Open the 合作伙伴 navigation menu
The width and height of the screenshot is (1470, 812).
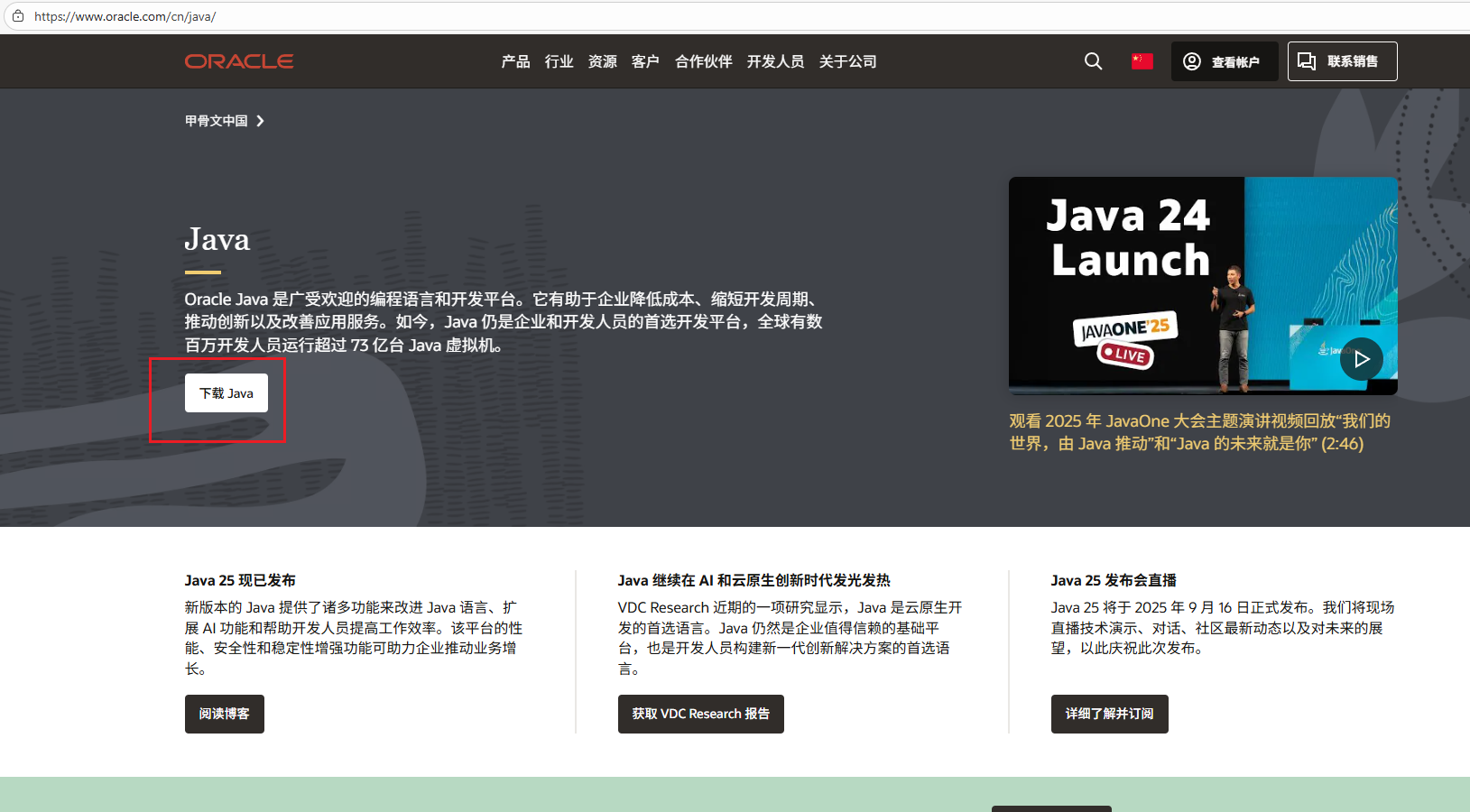coord(702,60)
